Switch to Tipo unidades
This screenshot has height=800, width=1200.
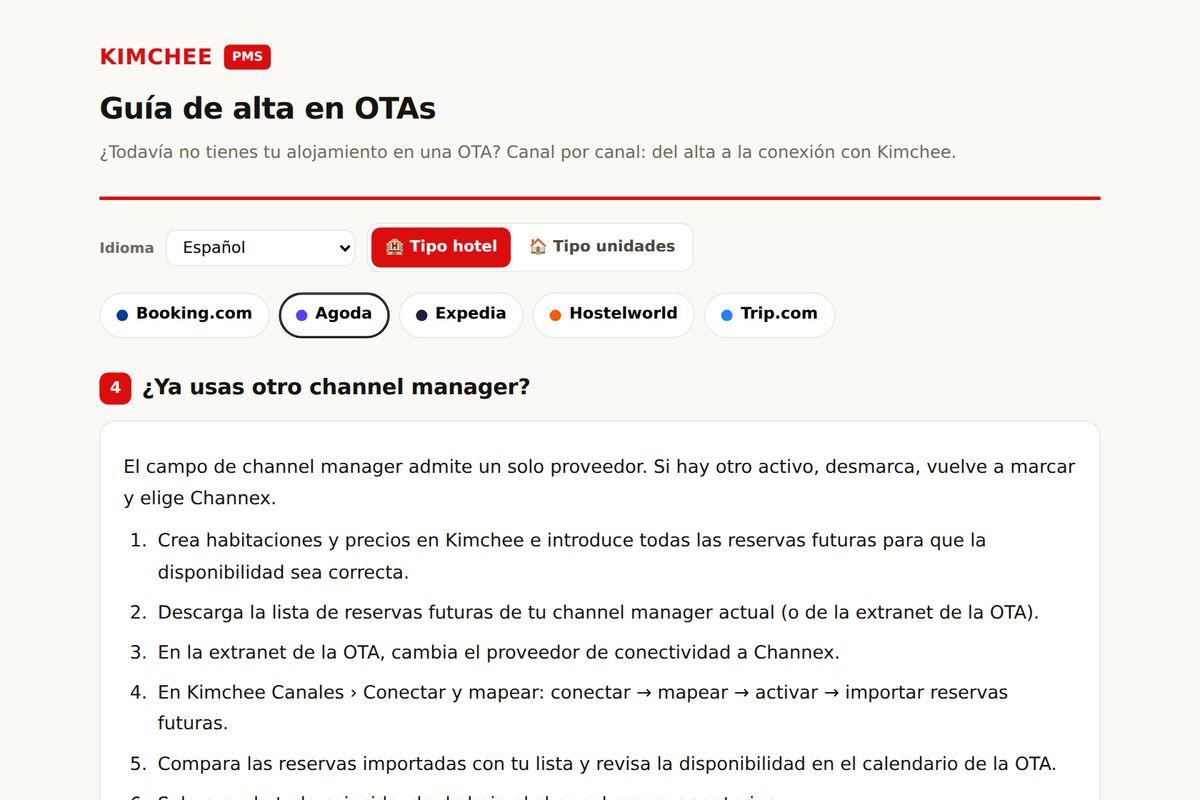tap(601, 247)
